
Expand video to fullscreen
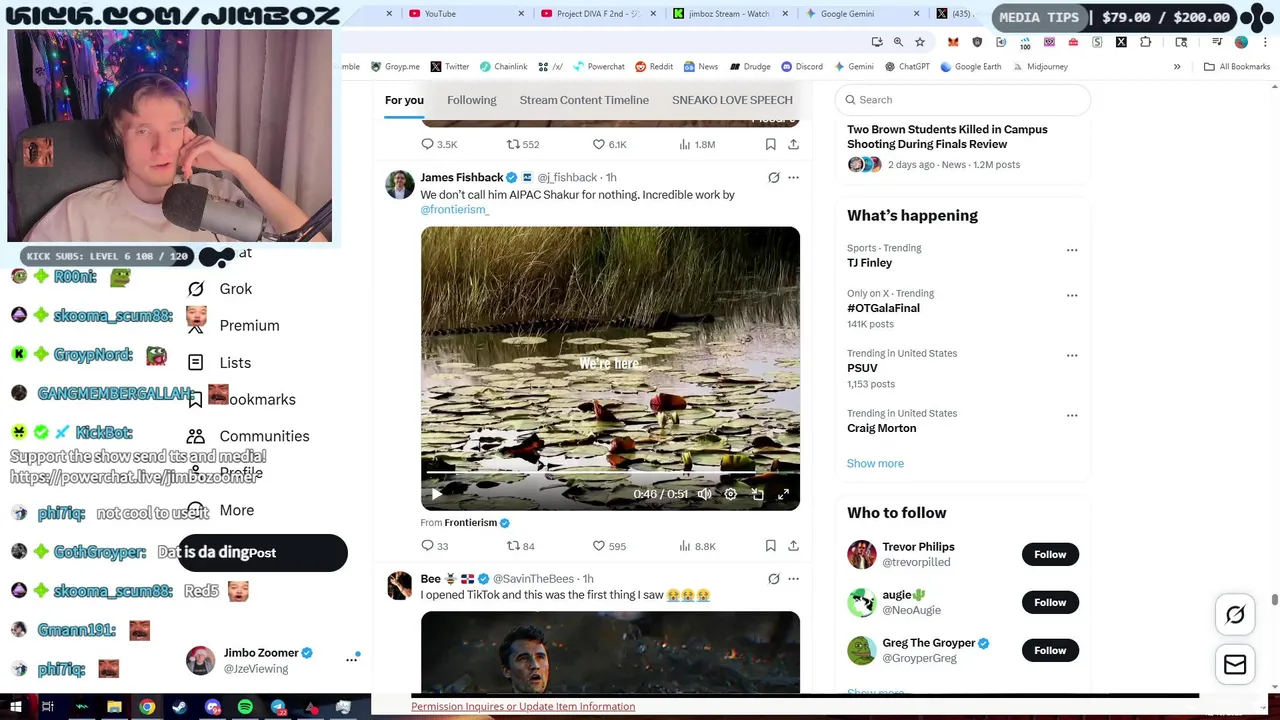point(783,494)
